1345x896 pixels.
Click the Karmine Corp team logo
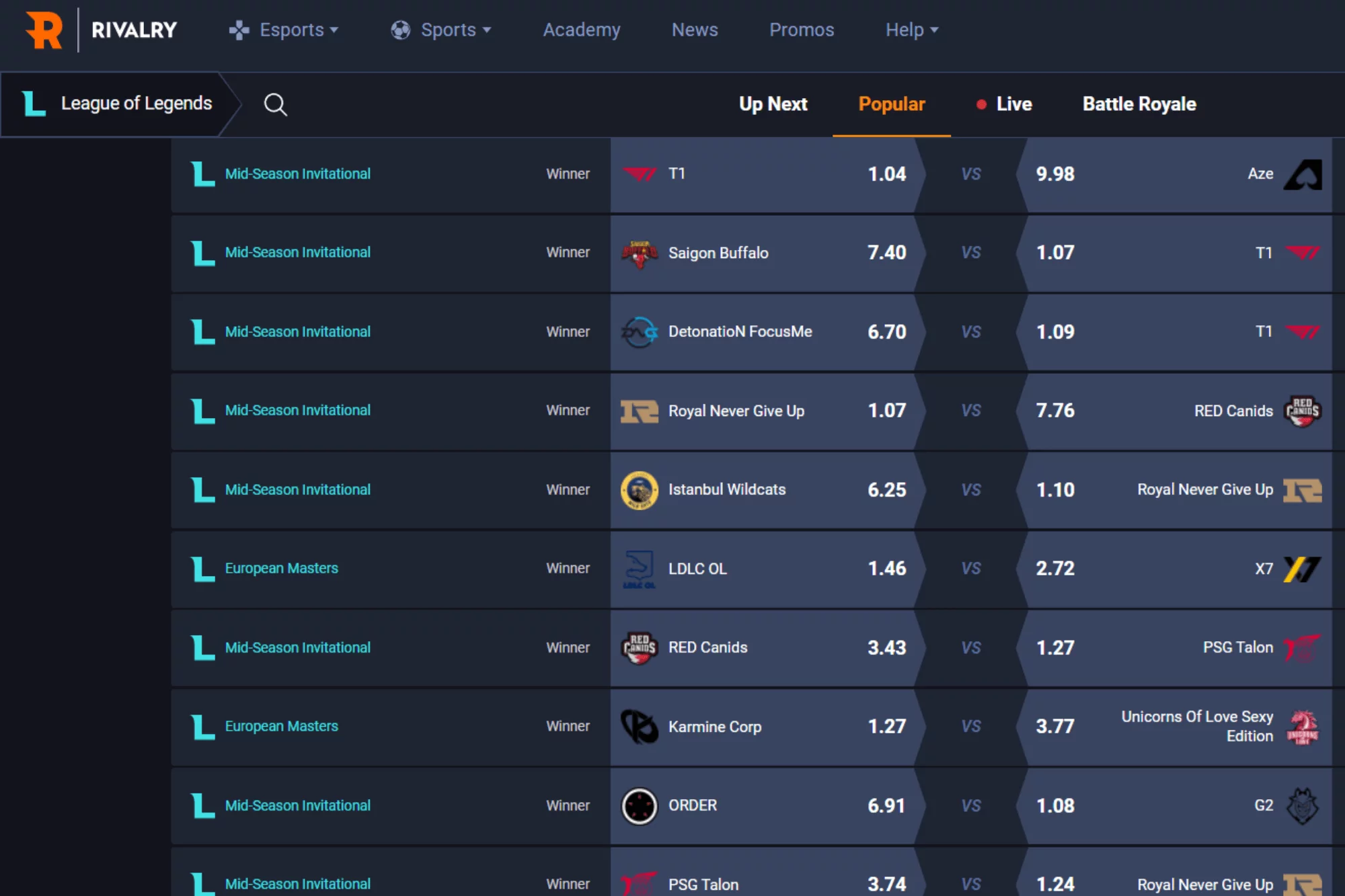pyautogui.click(x=640, y=727)
